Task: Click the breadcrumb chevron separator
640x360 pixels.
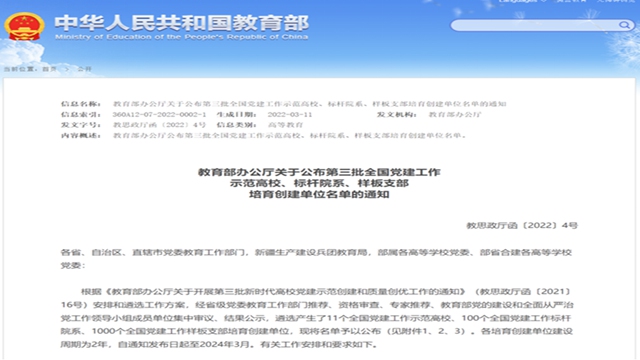Action: (67, 69)
